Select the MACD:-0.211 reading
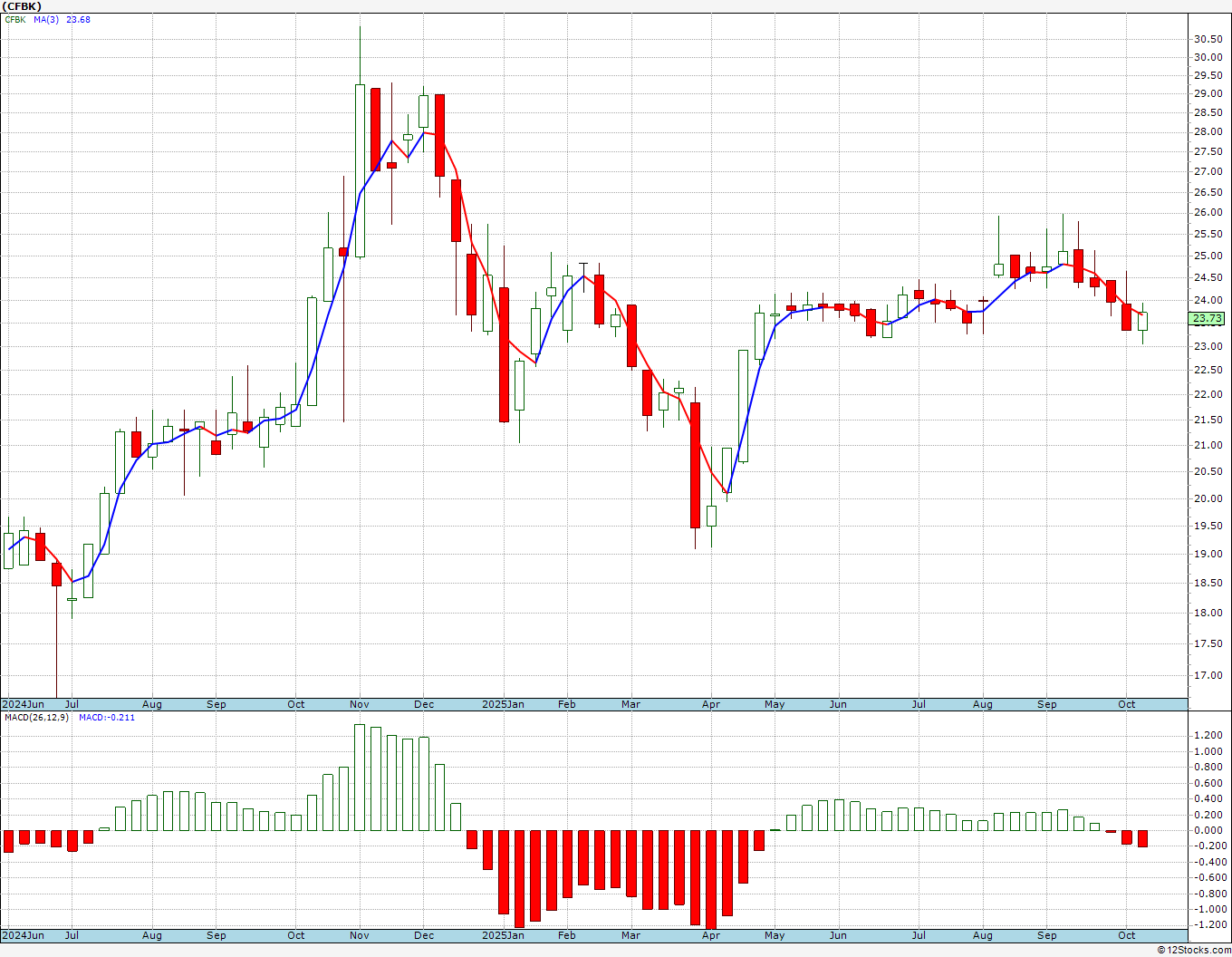The width and height of the screenshot is (1232, 957). click(107, 718)
